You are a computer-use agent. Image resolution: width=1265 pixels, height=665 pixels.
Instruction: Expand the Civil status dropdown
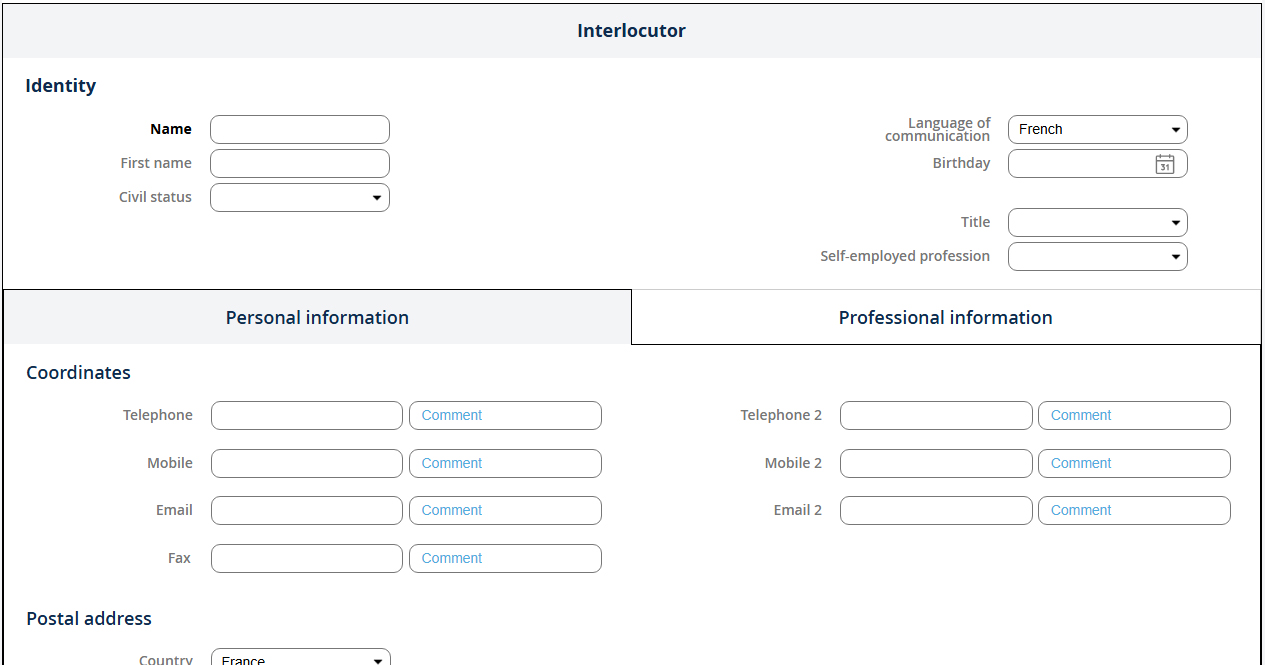click(299, 198)
